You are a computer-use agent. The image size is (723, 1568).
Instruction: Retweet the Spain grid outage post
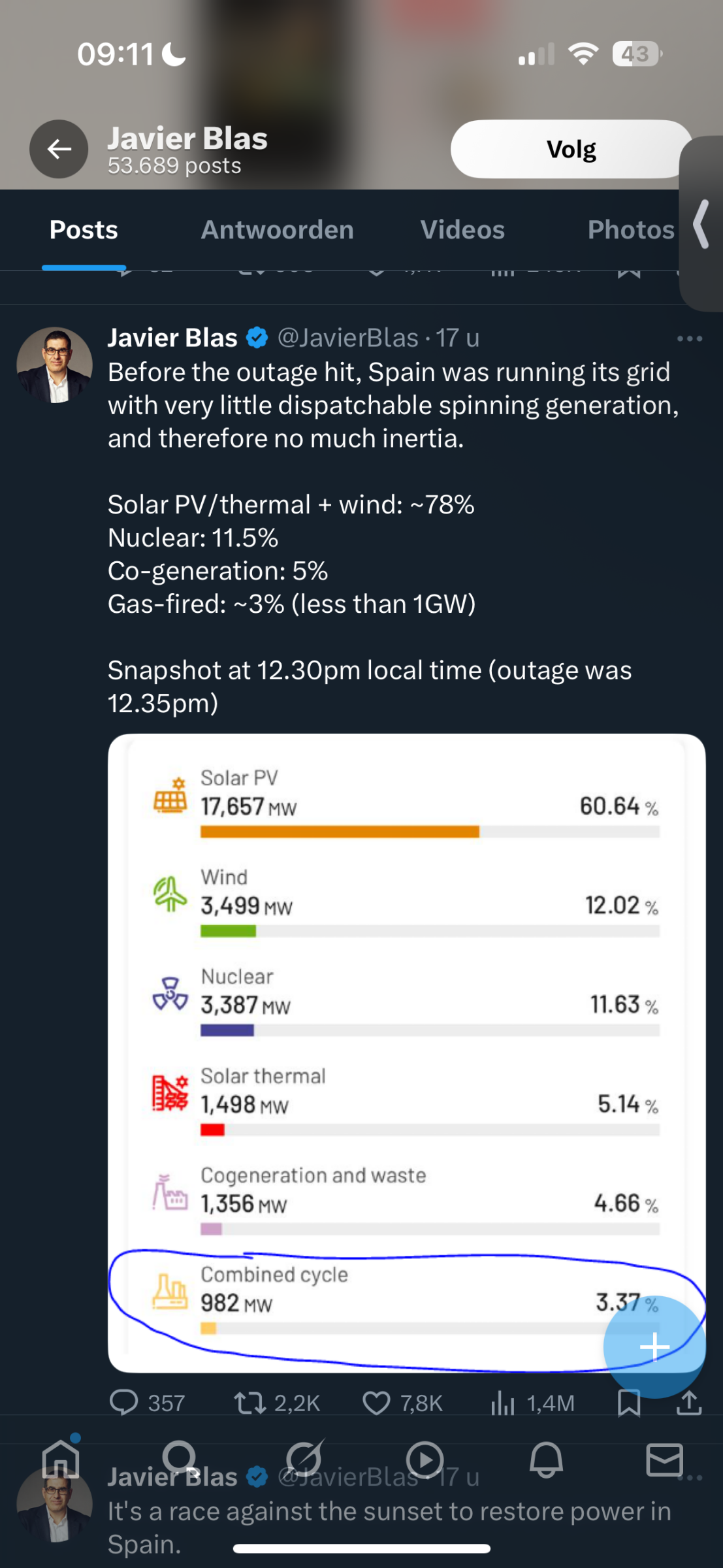click(249, 1402)
